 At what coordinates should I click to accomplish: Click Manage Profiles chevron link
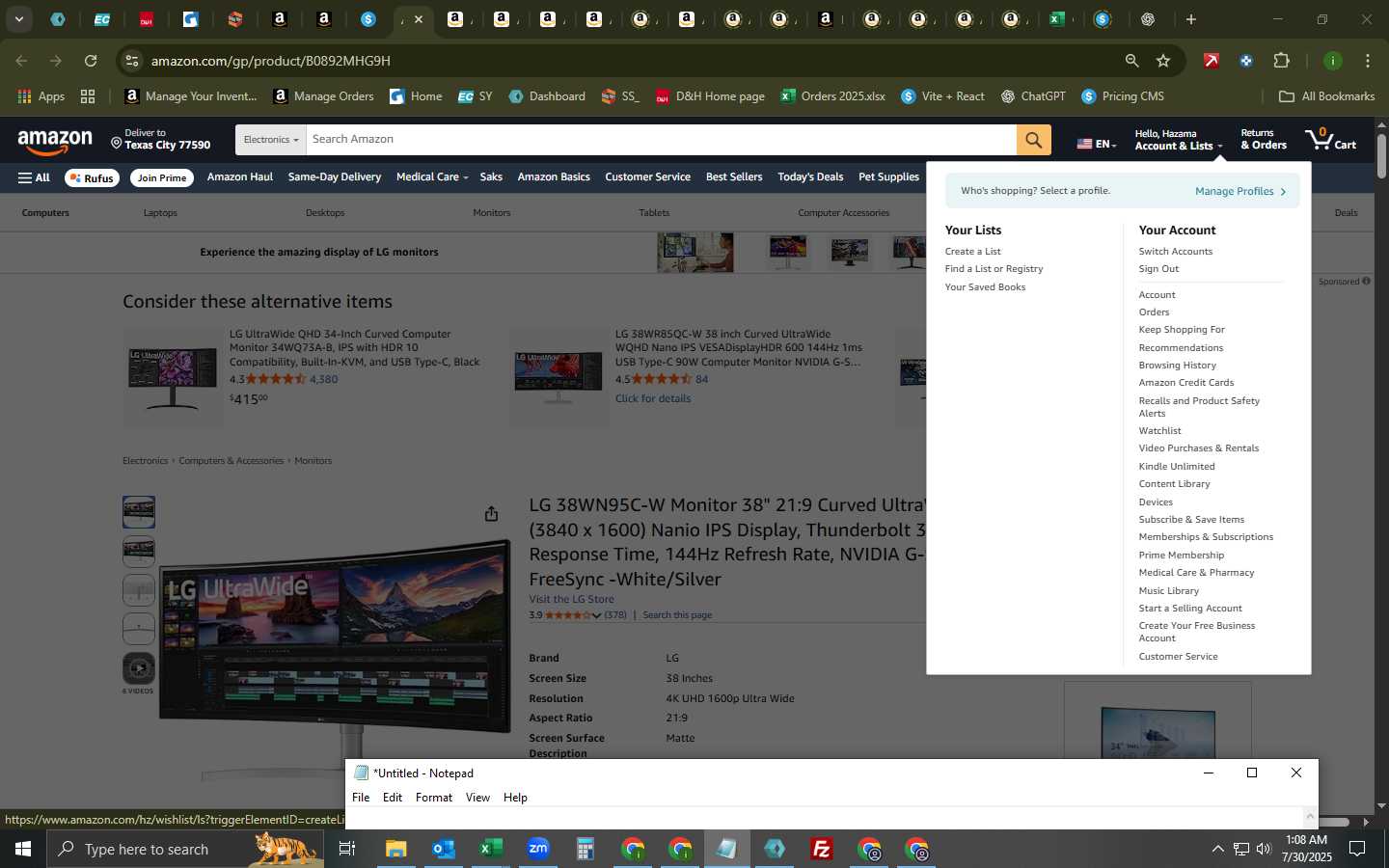click(x=1240, y=191)
